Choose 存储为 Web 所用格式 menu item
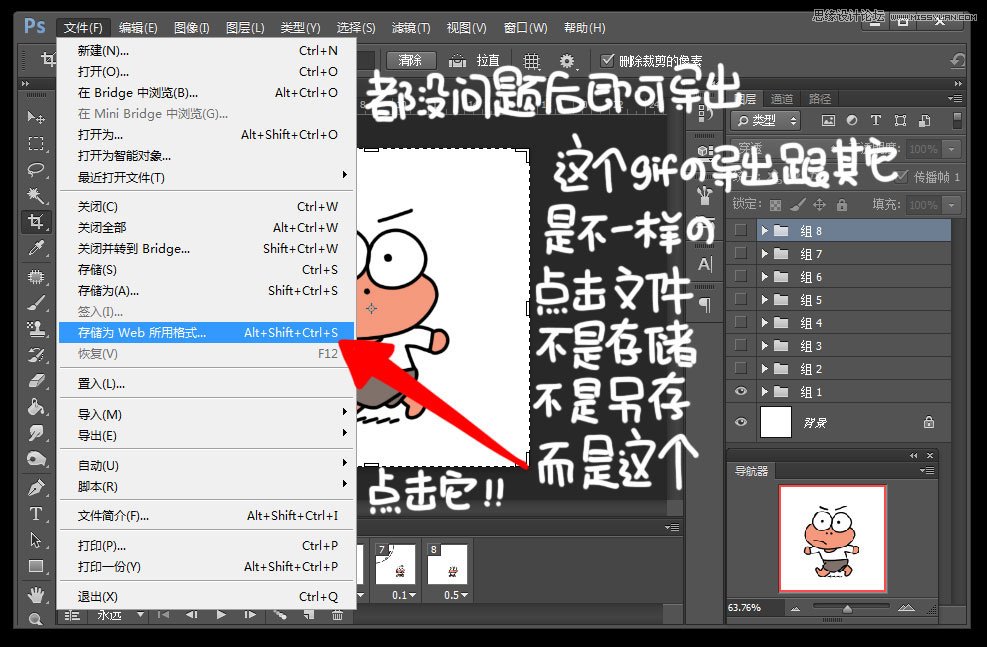Image resolution: width=987 pixels, height=647 pixels. 206,332
